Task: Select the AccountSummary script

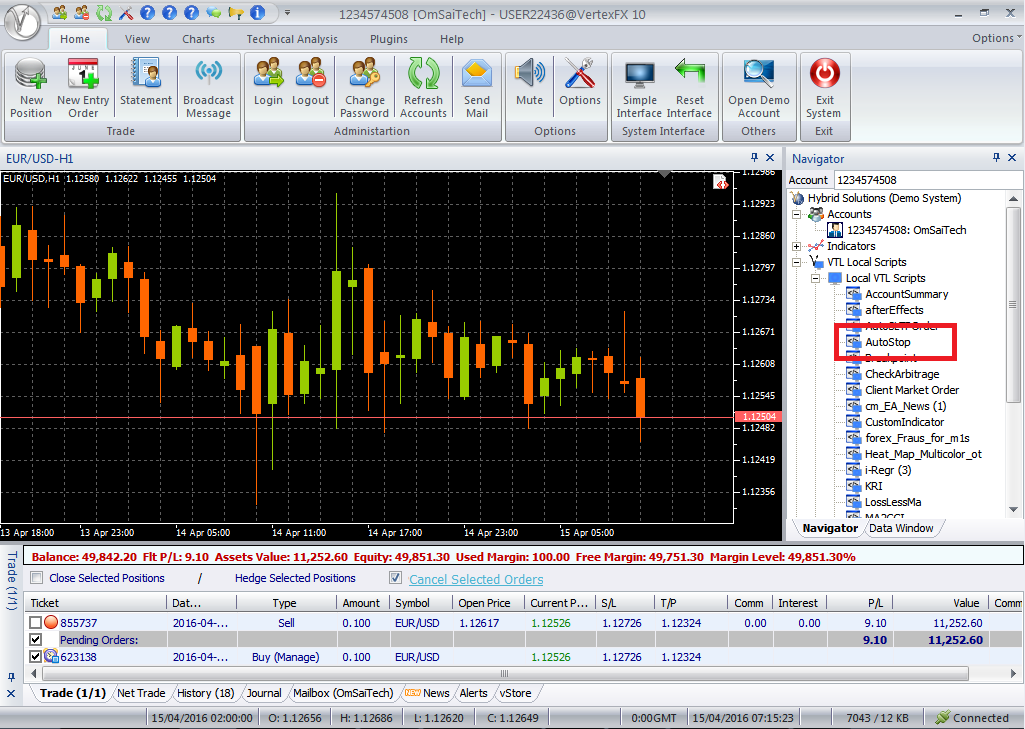Action: (x=906, y=294)
